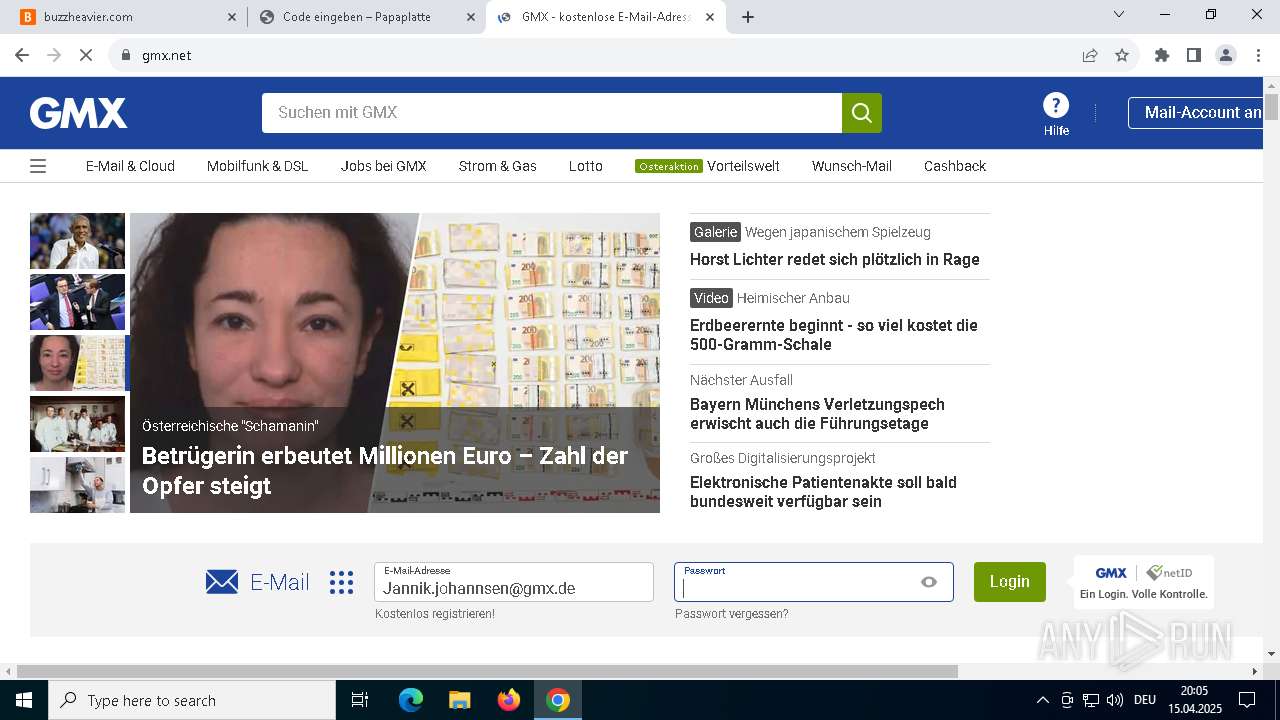Click the E-Mail envelope icon

222,582
